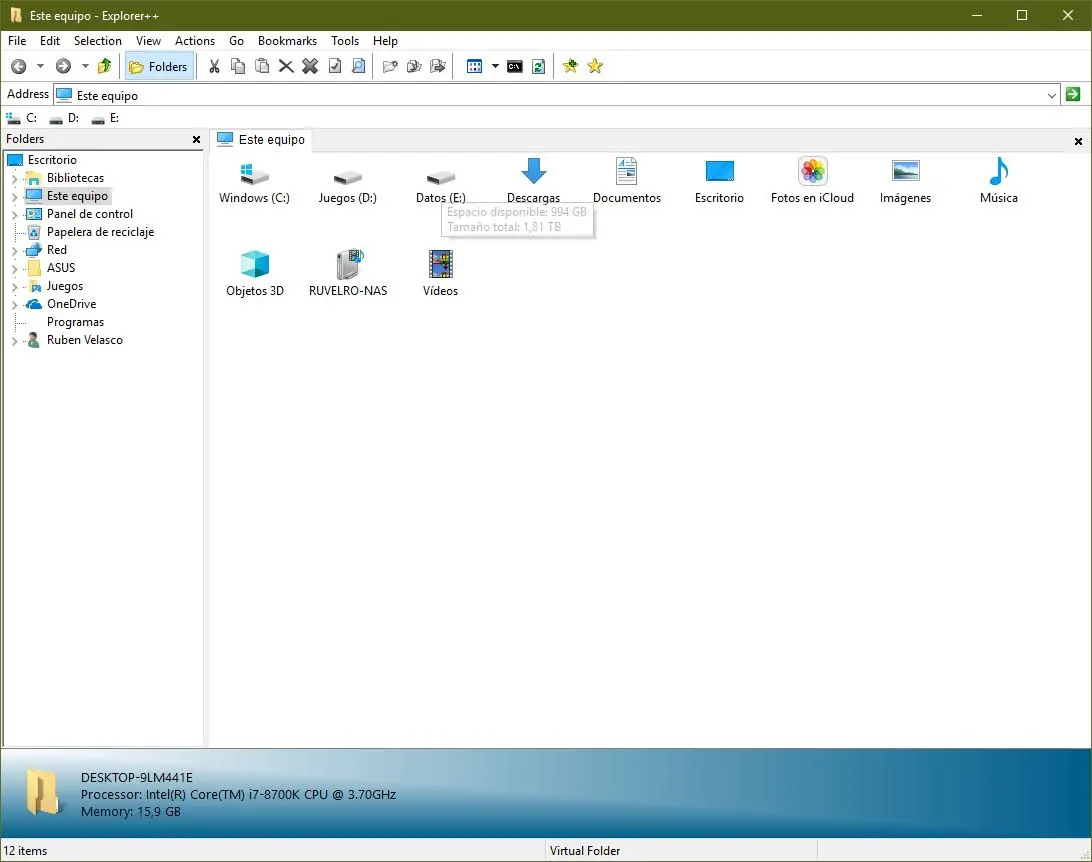Click the Cut scissors icon in toolbar
The image size is (1092, 862).
(213, 67)
